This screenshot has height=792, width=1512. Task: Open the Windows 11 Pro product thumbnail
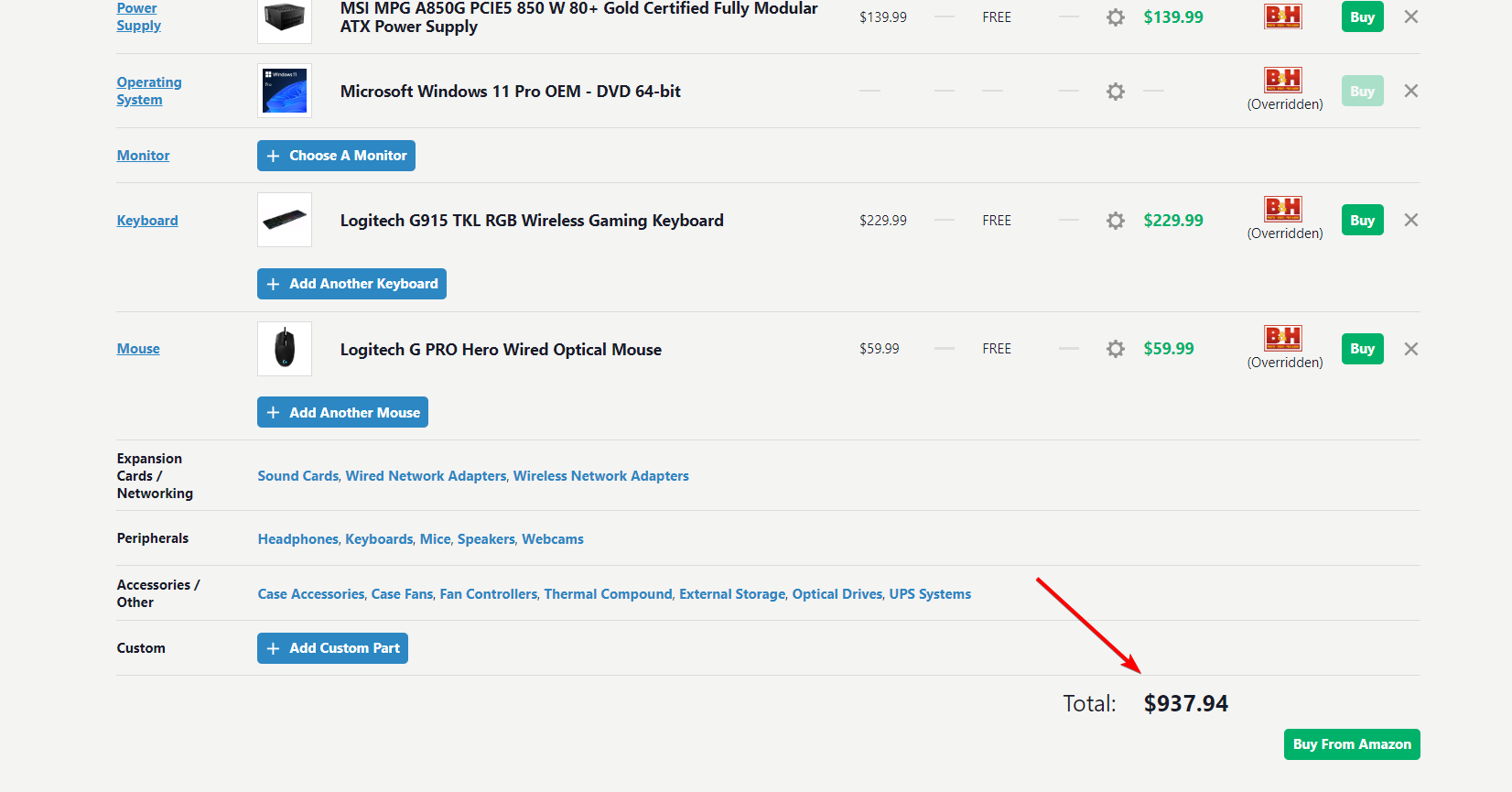[285, 91]
